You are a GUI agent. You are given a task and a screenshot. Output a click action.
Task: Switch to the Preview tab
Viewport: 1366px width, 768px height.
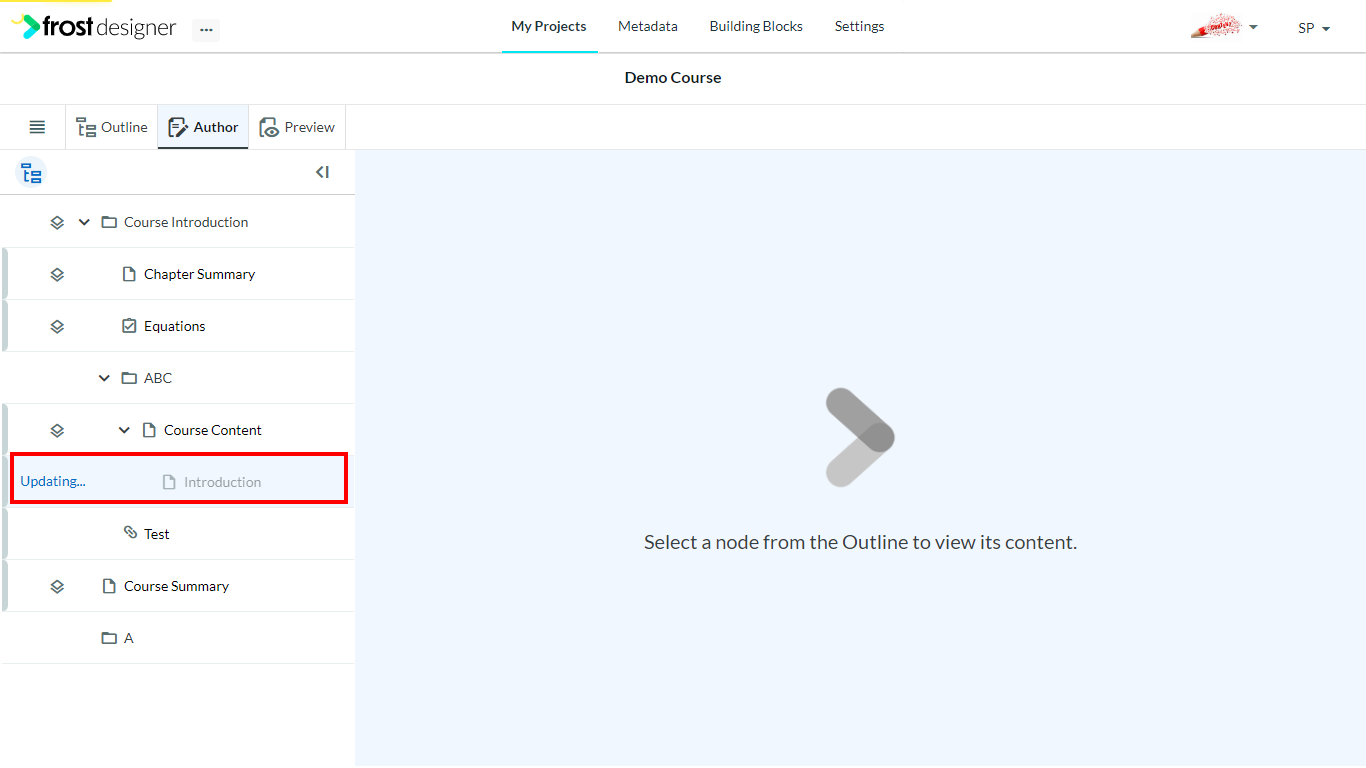(297, 127)
